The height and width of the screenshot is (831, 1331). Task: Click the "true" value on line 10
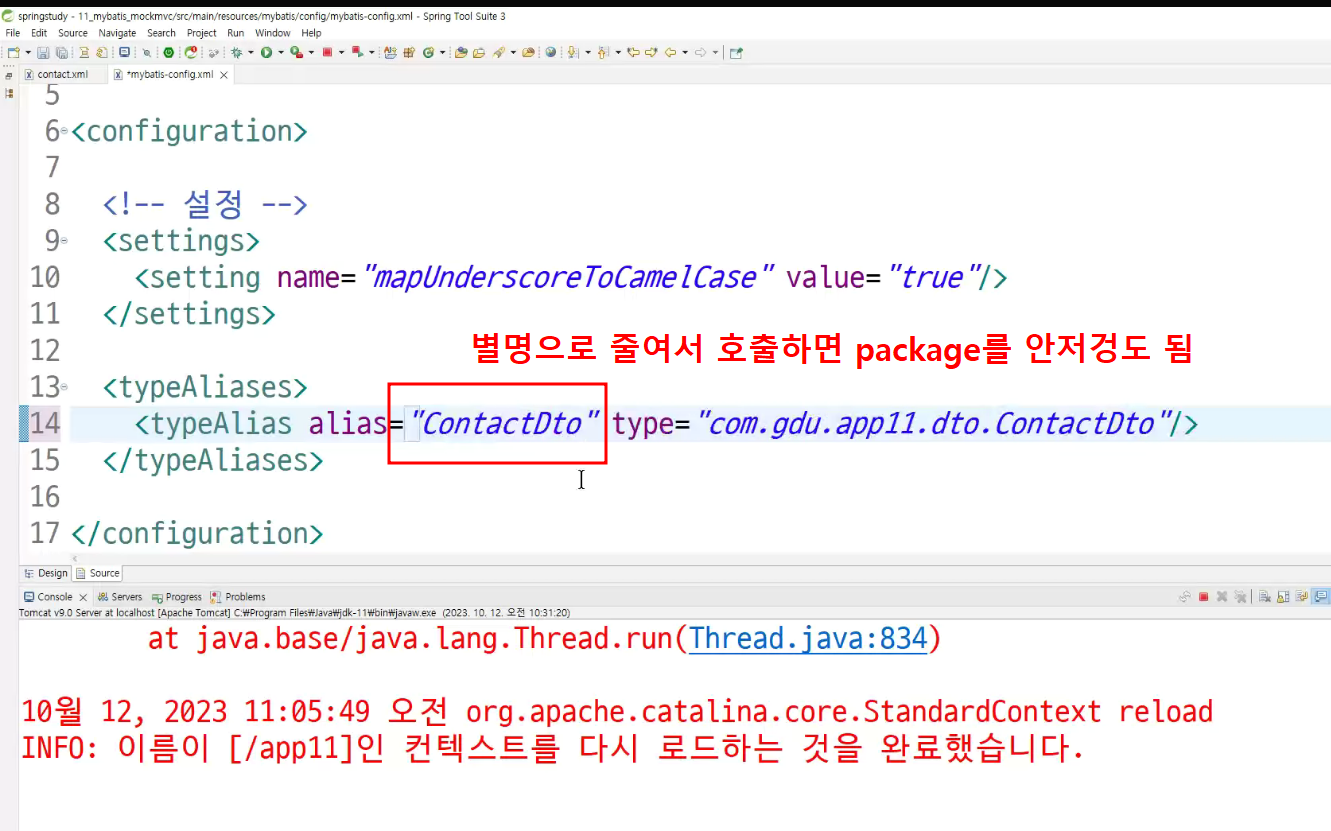pyautogui.click(x=933, y=277)
